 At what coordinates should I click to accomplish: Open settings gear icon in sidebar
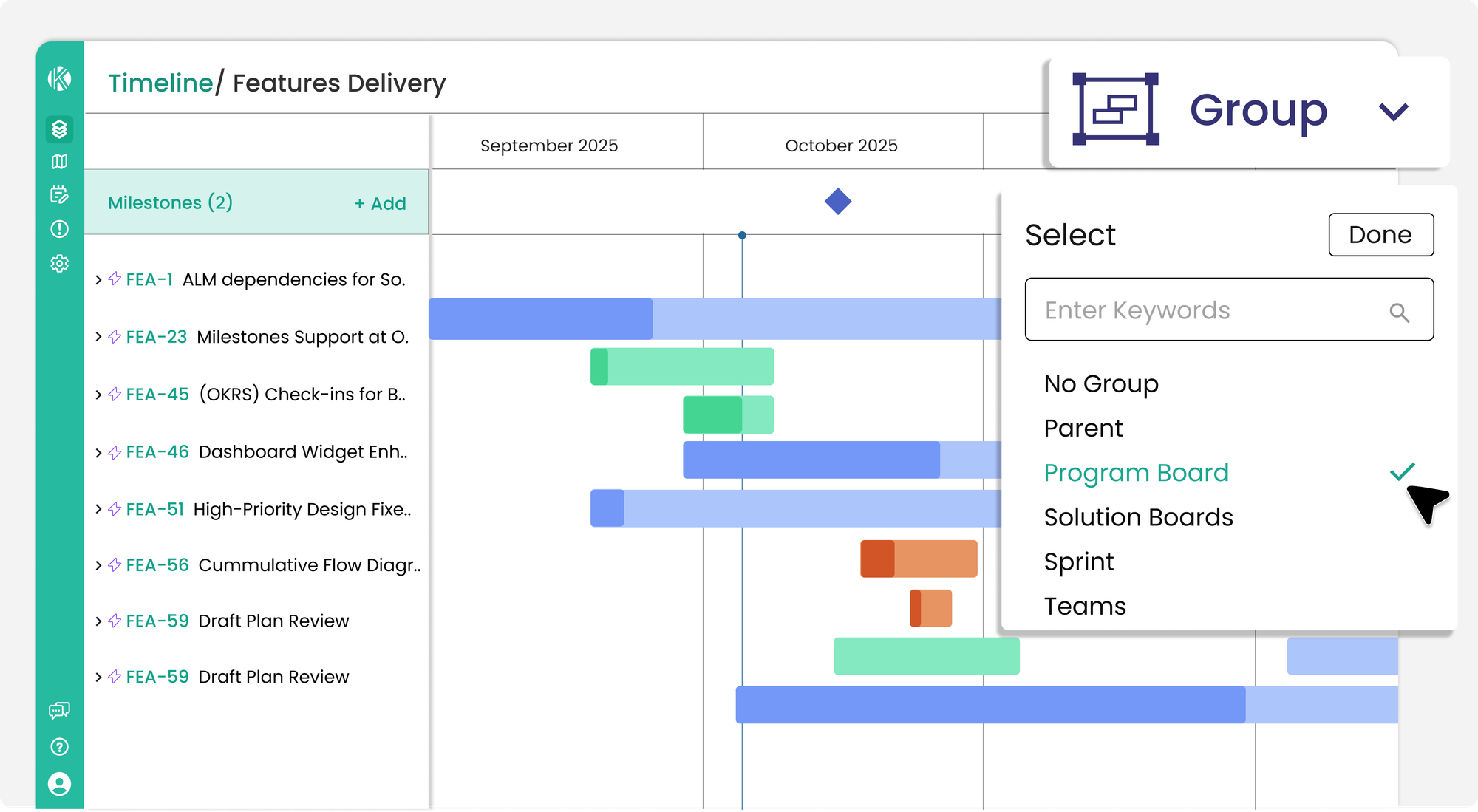click(x=59, y=264)
